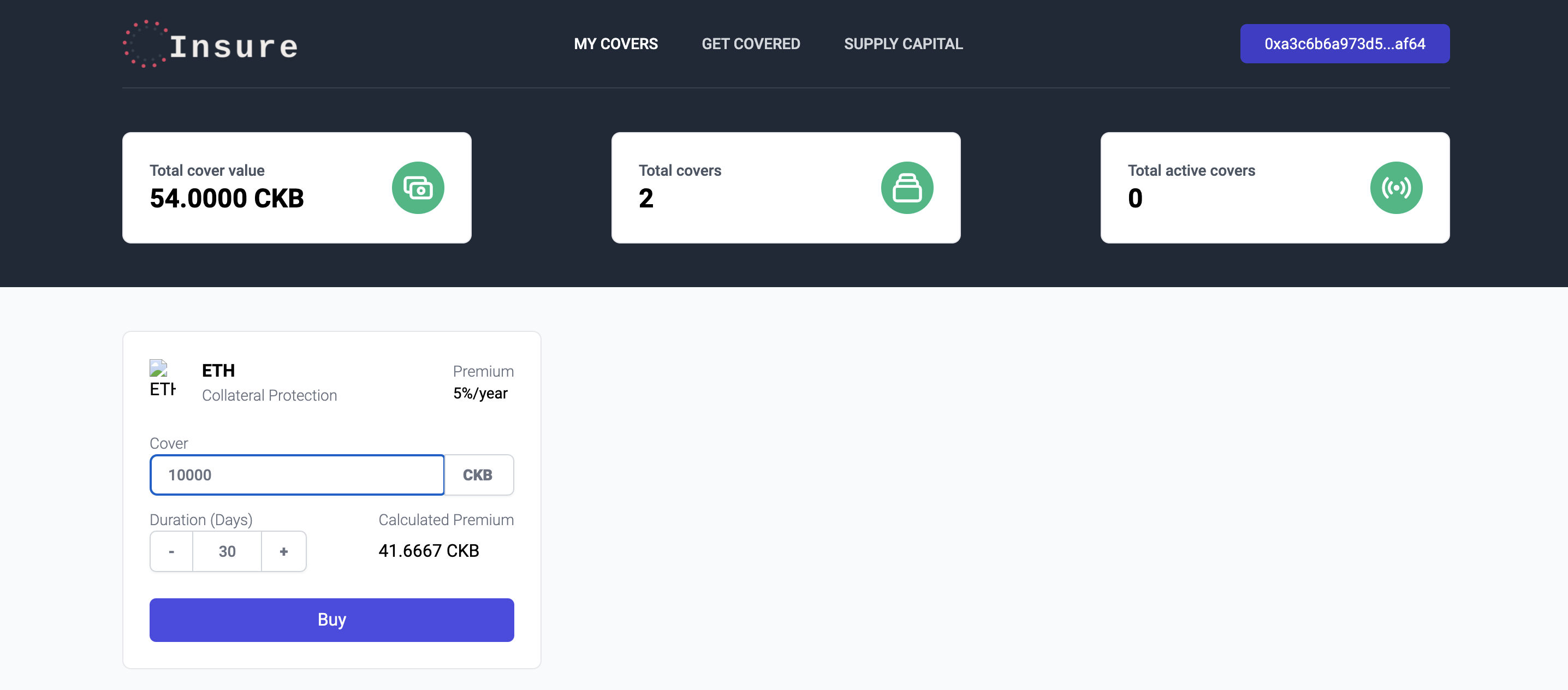Viewport: 1568px width, 690px height.
Task: Click the Total active covers count 0
Action: [x=1135, y=198]
